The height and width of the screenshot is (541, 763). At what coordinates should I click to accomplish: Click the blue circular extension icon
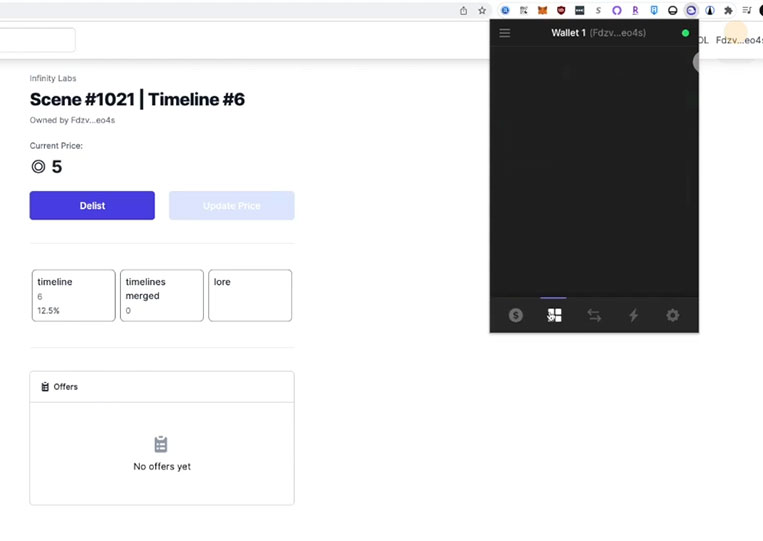click(x=505, y=10)
